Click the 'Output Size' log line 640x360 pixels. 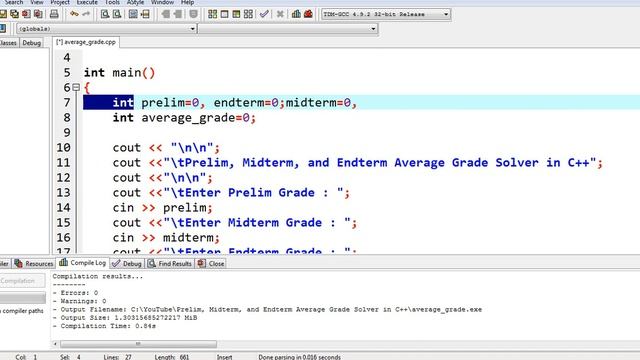coord(125,318)
